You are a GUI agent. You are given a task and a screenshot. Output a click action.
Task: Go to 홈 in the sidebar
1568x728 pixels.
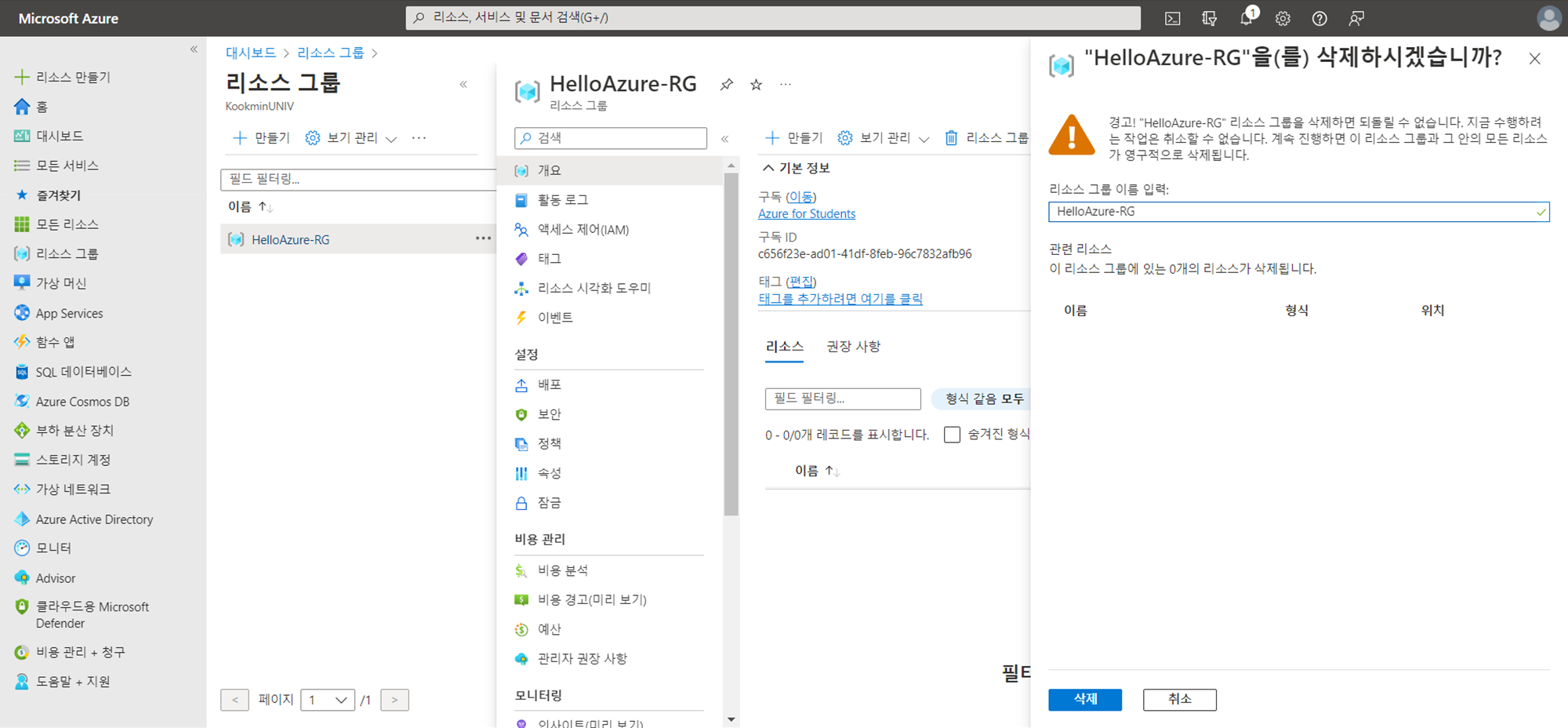[31, 106]
